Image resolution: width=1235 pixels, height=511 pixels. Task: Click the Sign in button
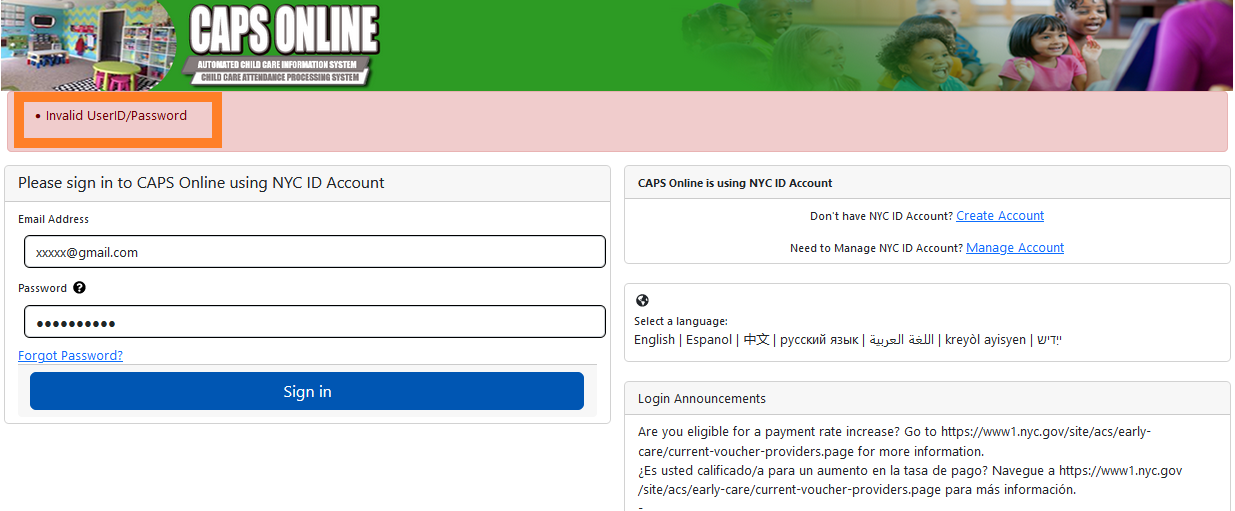pos(307,391)
